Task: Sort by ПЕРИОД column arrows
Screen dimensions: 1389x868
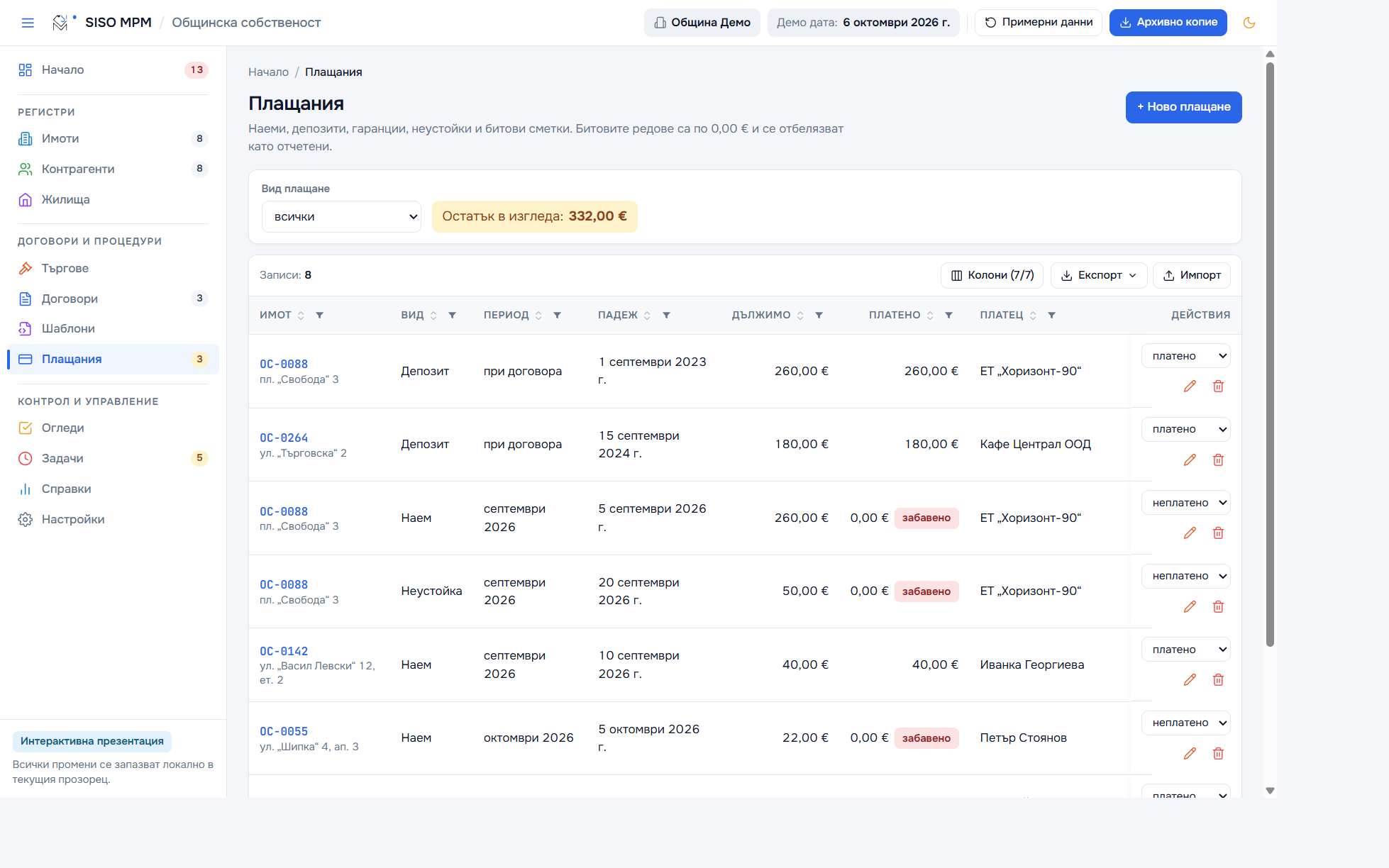Action: [x=538, y=316]
